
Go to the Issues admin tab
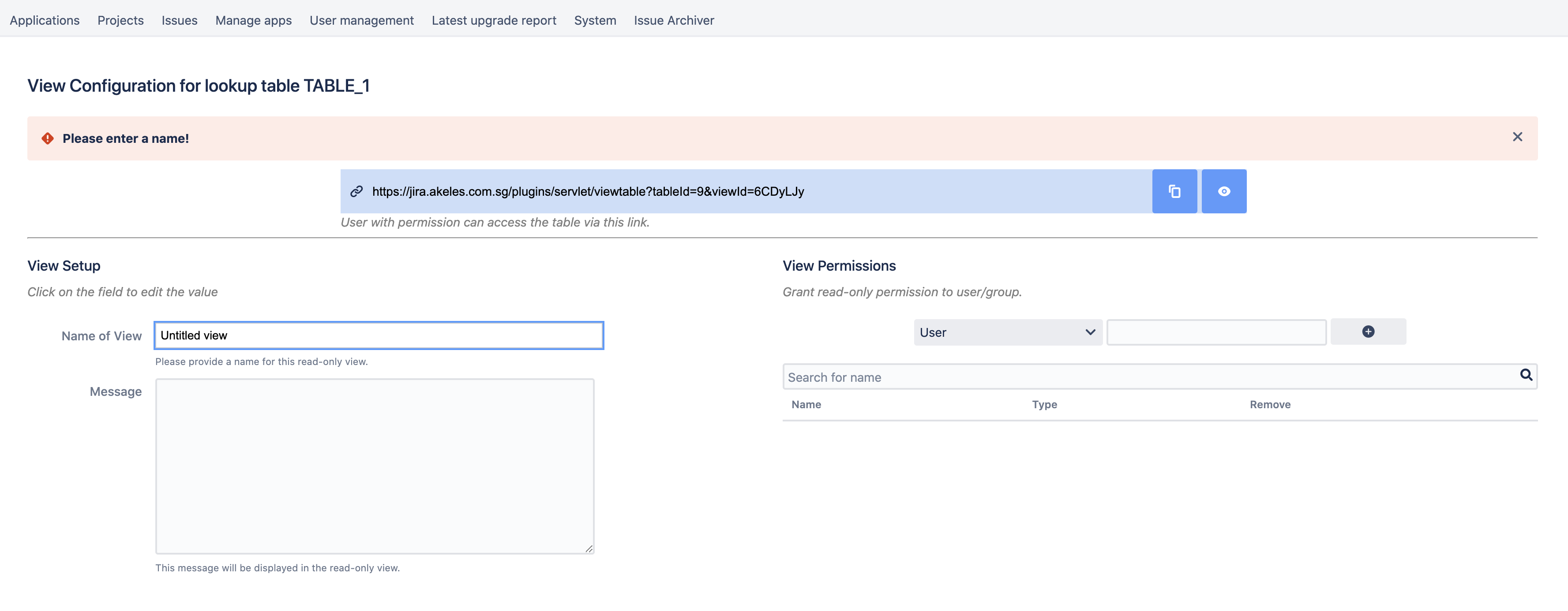[179, 21]
